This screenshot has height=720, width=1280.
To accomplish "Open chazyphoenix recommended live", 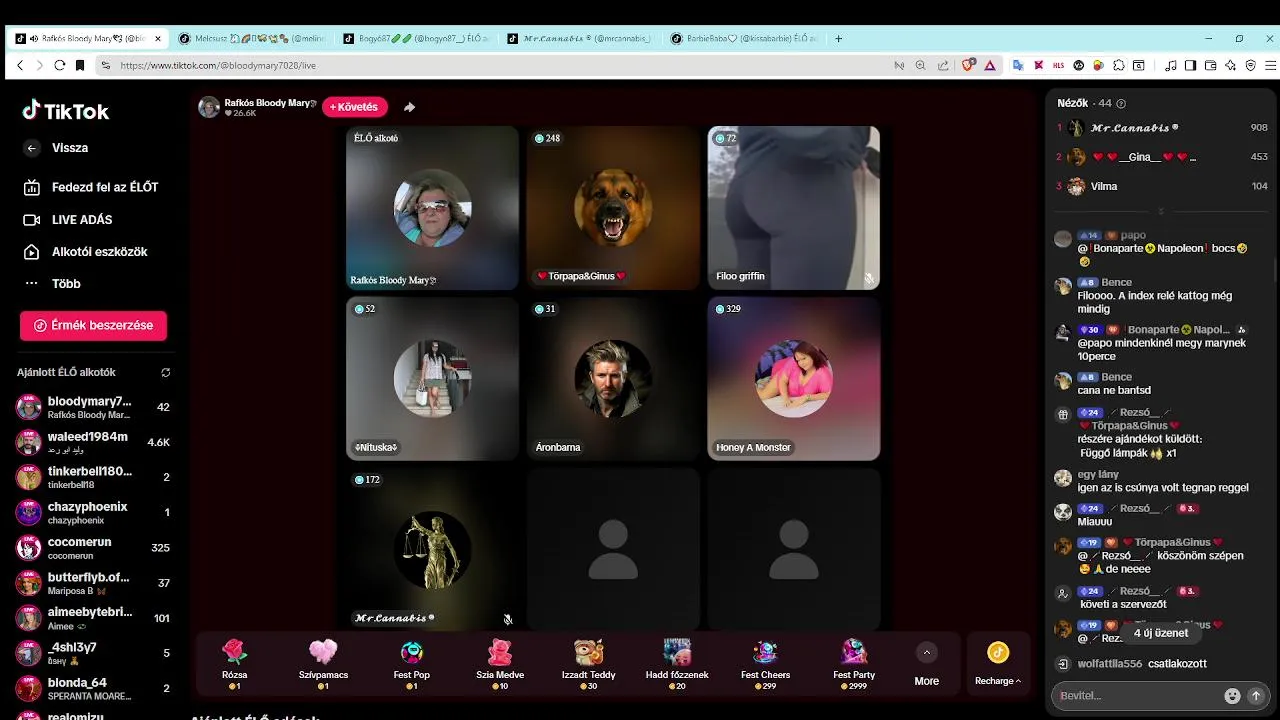I will 95,513.
